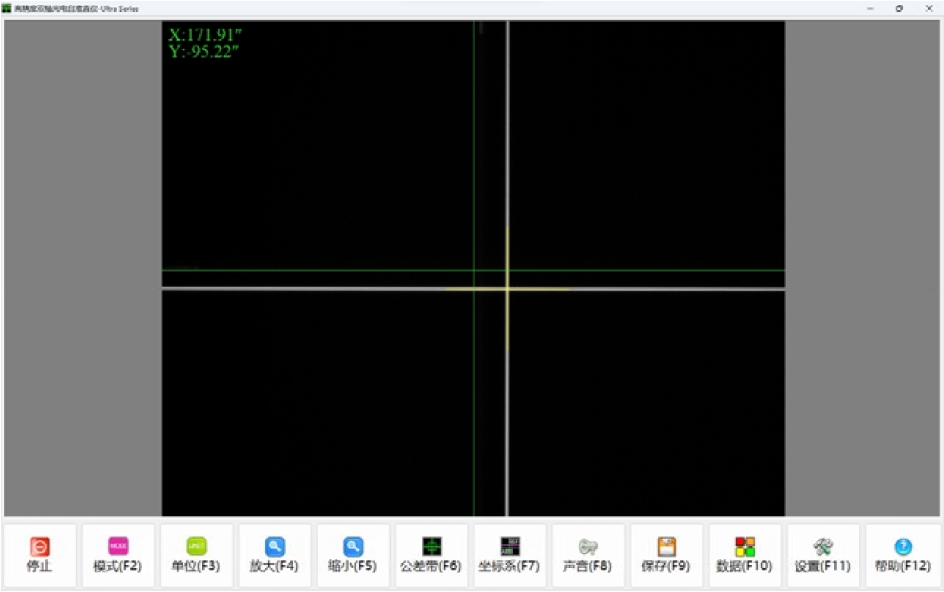
Task: Change units with 单位(F3)
Action: point(196,555)
